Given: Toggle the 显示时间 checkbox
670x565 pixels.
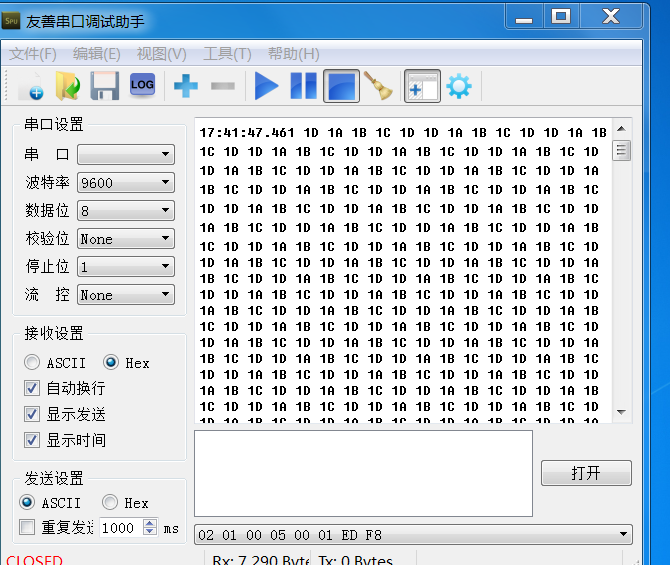Looking at the screenshot, I should [x=33, y=440].
